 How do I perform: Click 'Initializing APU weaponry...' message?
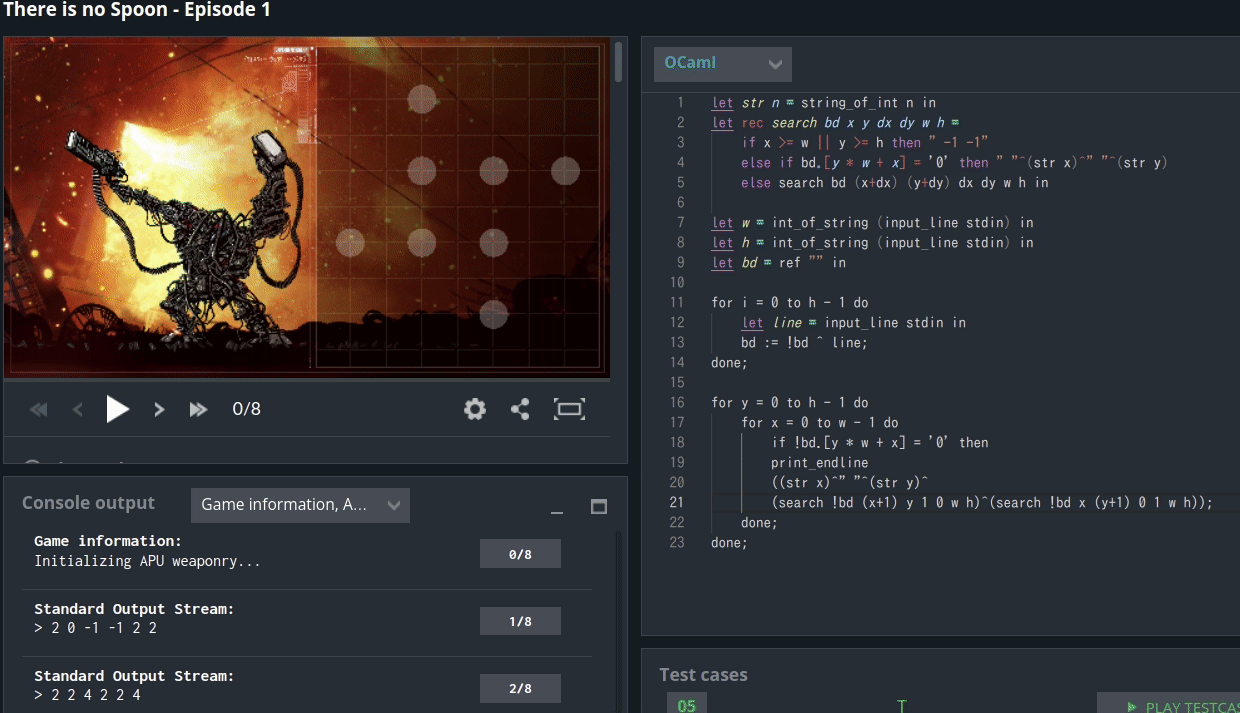147,561
